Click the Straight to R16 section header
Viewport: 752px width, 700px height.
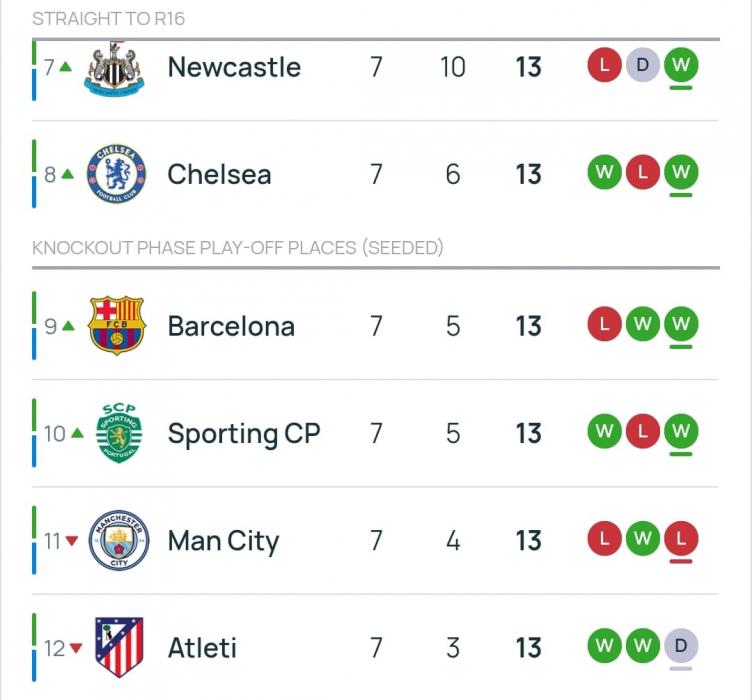[x=108, y=19]
